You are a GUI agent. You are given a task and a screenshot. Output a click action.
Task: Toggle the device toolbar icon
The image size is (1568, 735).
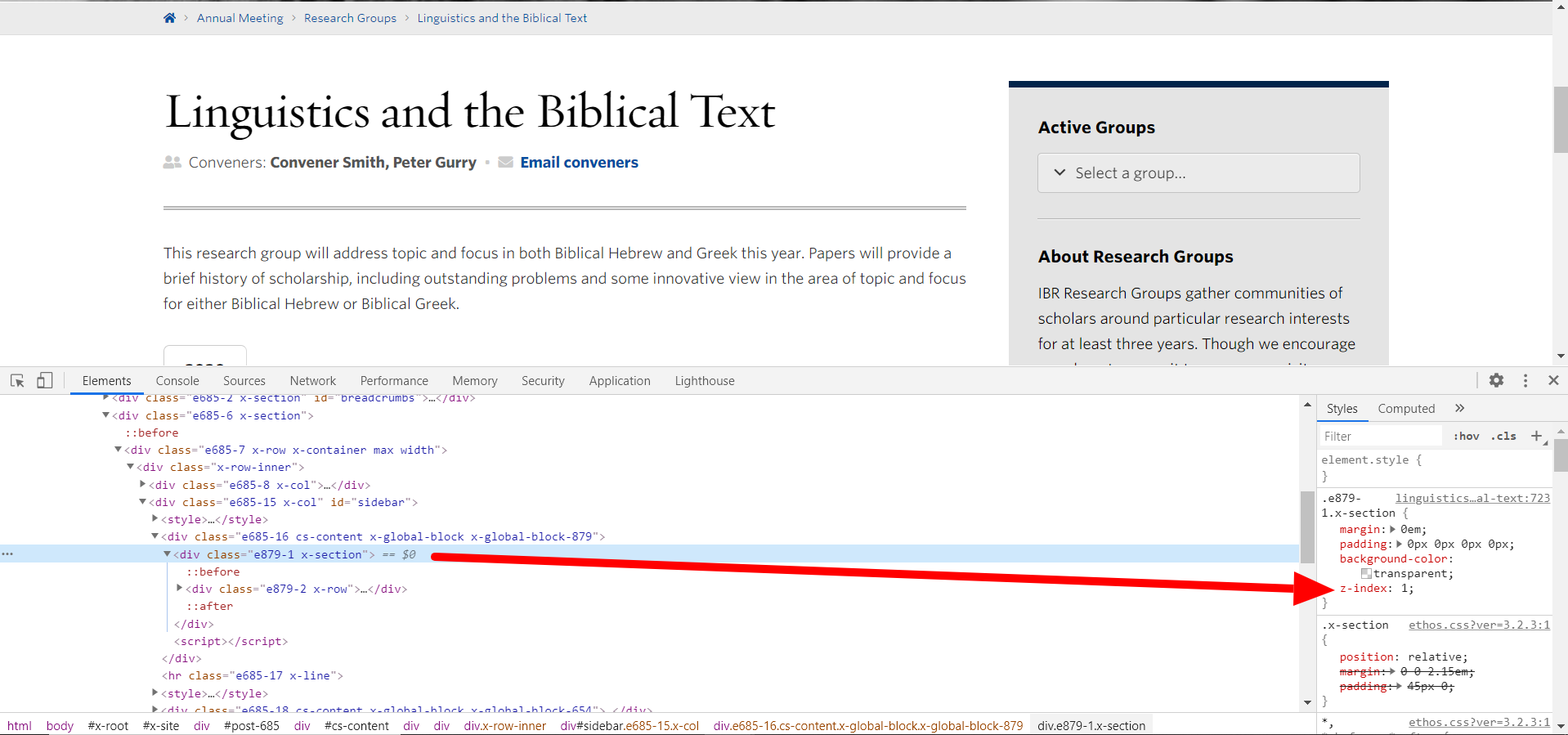[44, 381]
